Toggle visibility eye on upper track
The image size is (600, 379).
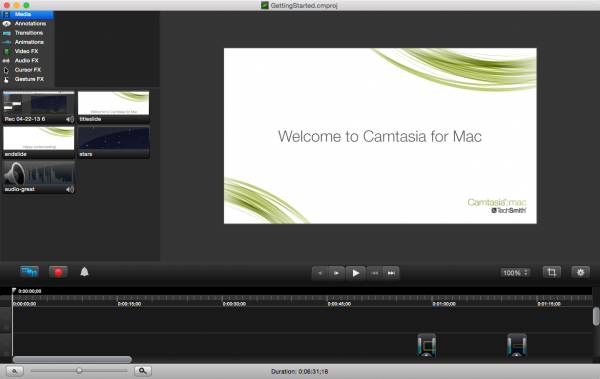coord(6,318)
